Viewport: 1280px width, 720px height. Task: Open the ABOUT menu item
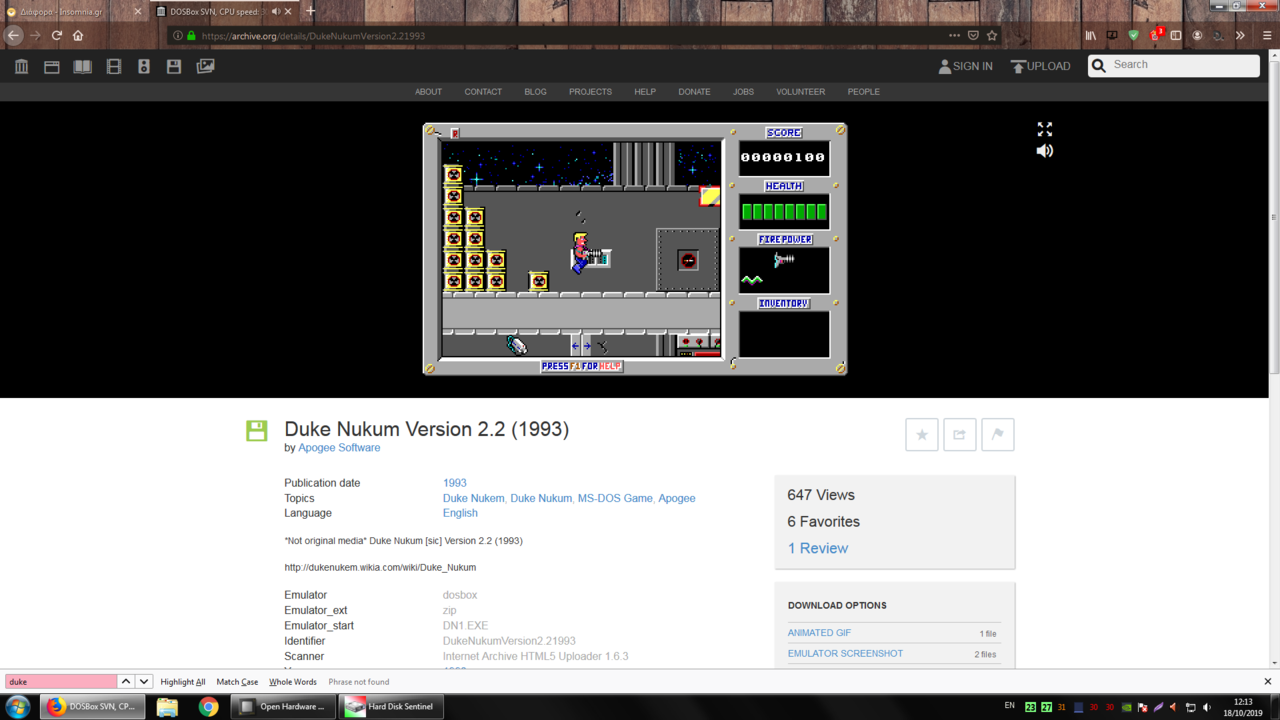428,92
